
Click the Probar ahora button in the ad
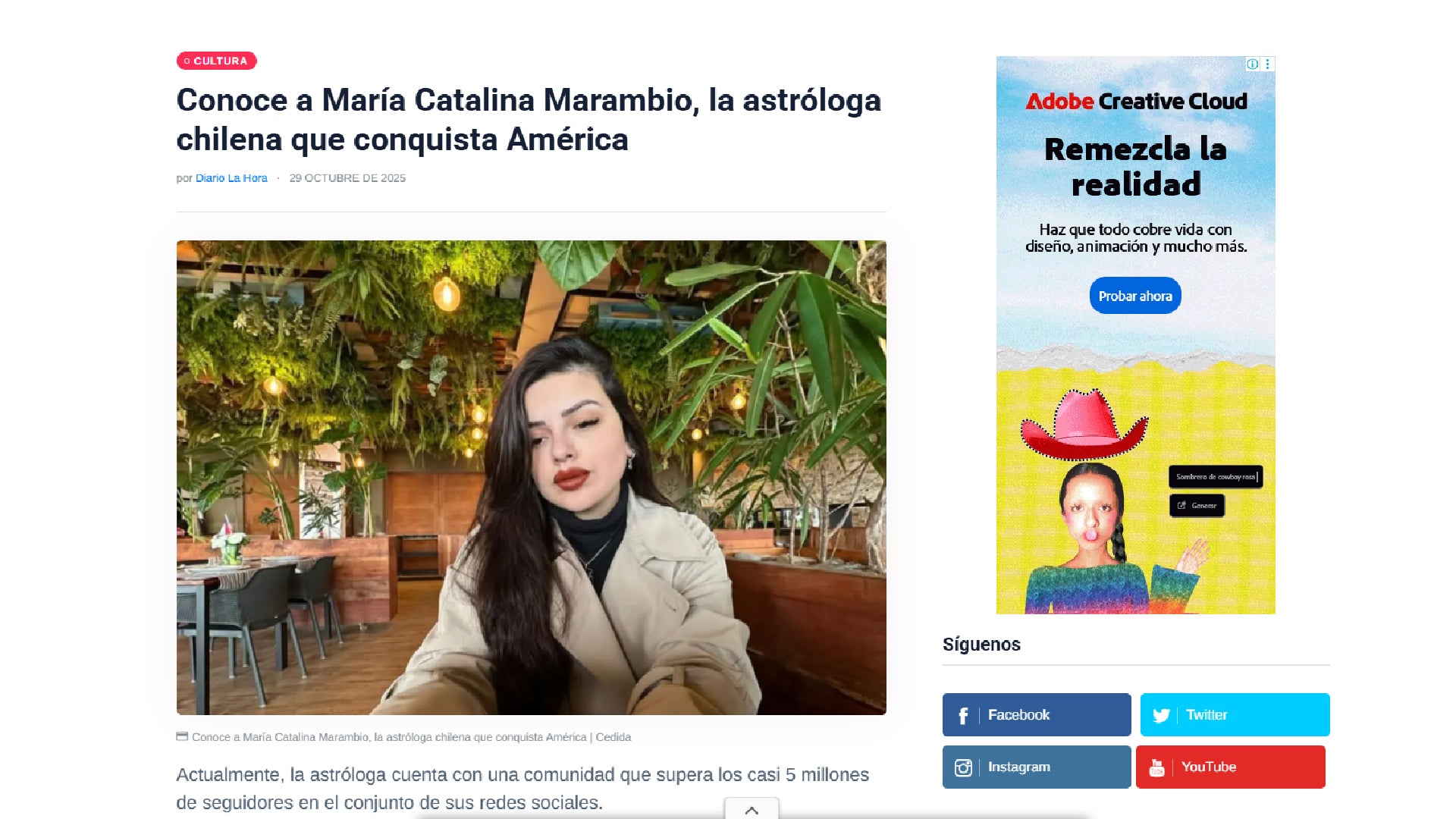pyautogui.click(x=1135, y=296)
